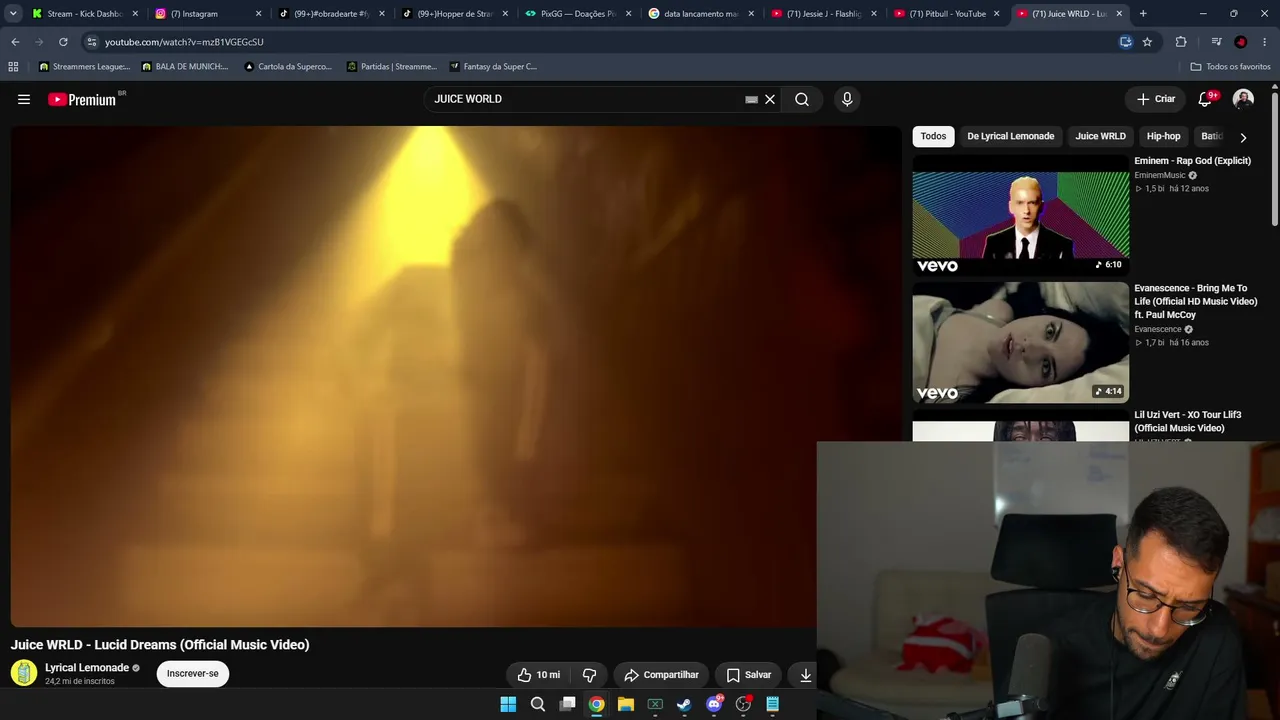Image resolution: width=1280 pixels, height=720 pixels.
Task: Open the Windows Start menu
Action: tap(508, 704)
